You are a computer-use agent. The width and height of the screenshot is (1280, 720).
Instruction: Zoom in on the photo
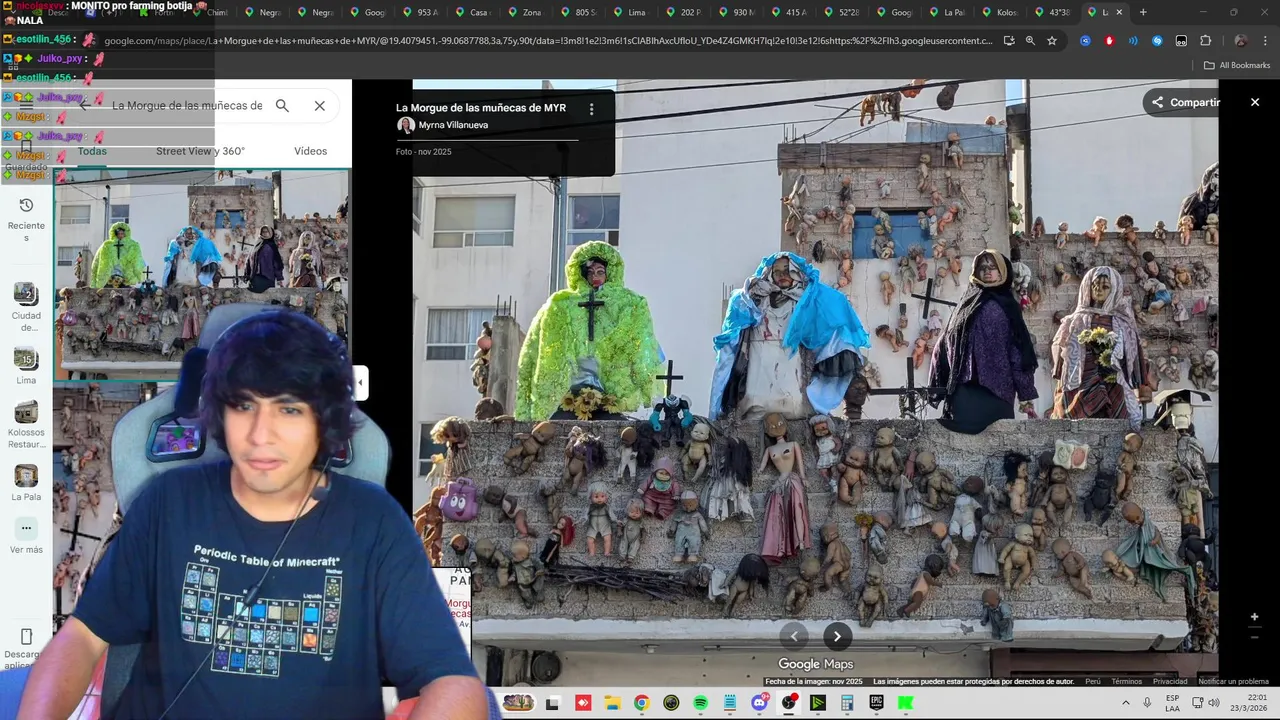click(1254, 617)
